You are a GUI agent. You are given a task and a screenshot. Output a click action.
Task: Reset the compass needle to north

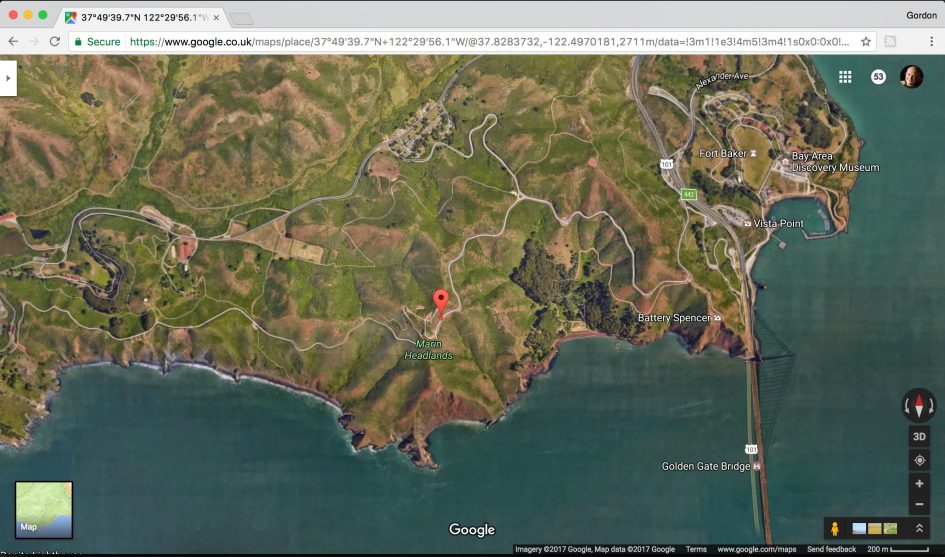tap(919, 405)
